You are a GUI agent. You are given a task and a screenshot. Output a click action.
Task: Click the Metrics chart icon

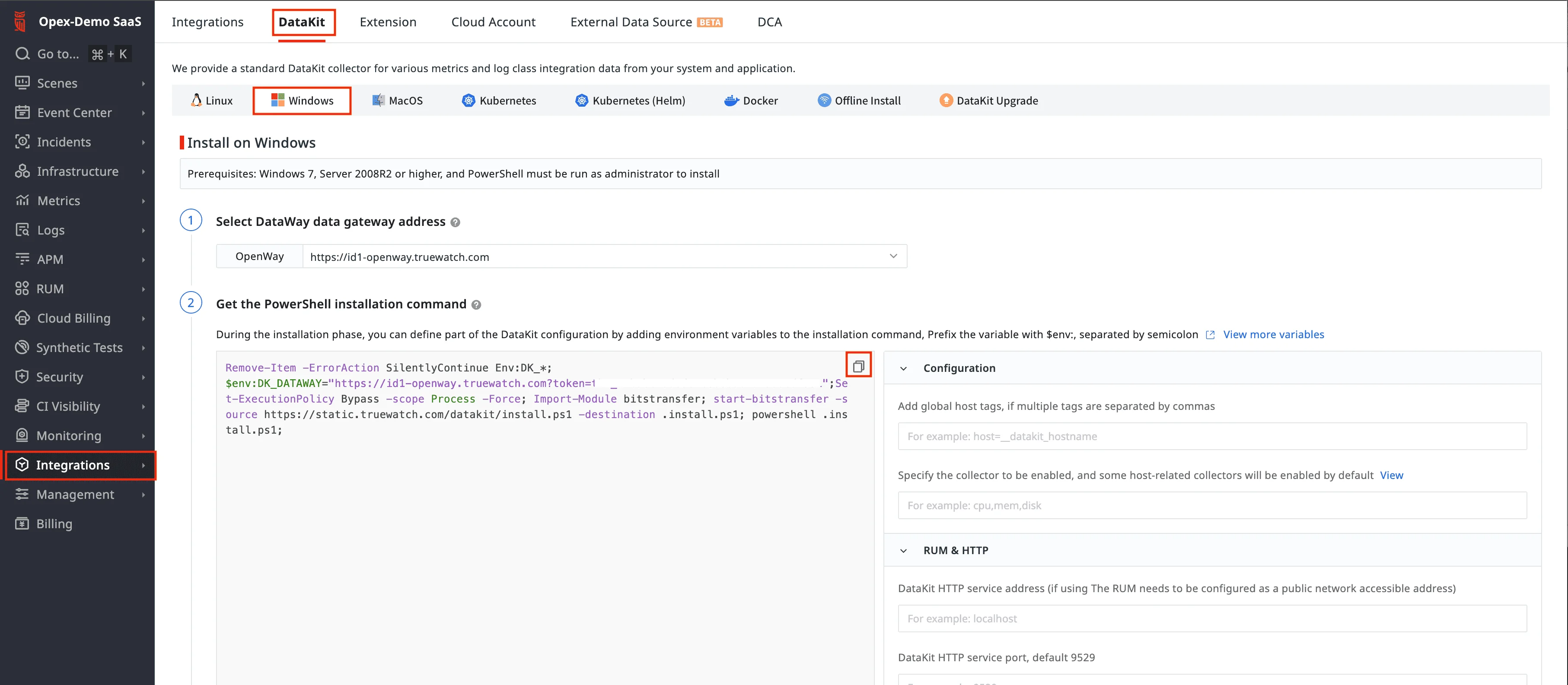[22, 201]
